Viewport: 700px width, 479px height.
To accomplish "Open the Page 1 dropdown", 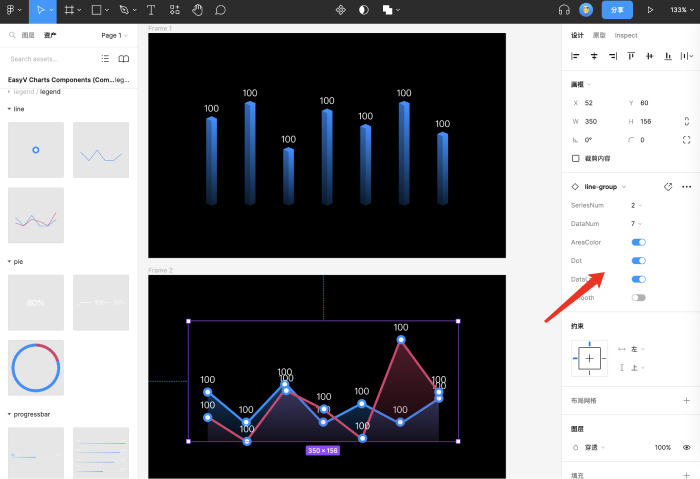I will (x=113, y=35).
